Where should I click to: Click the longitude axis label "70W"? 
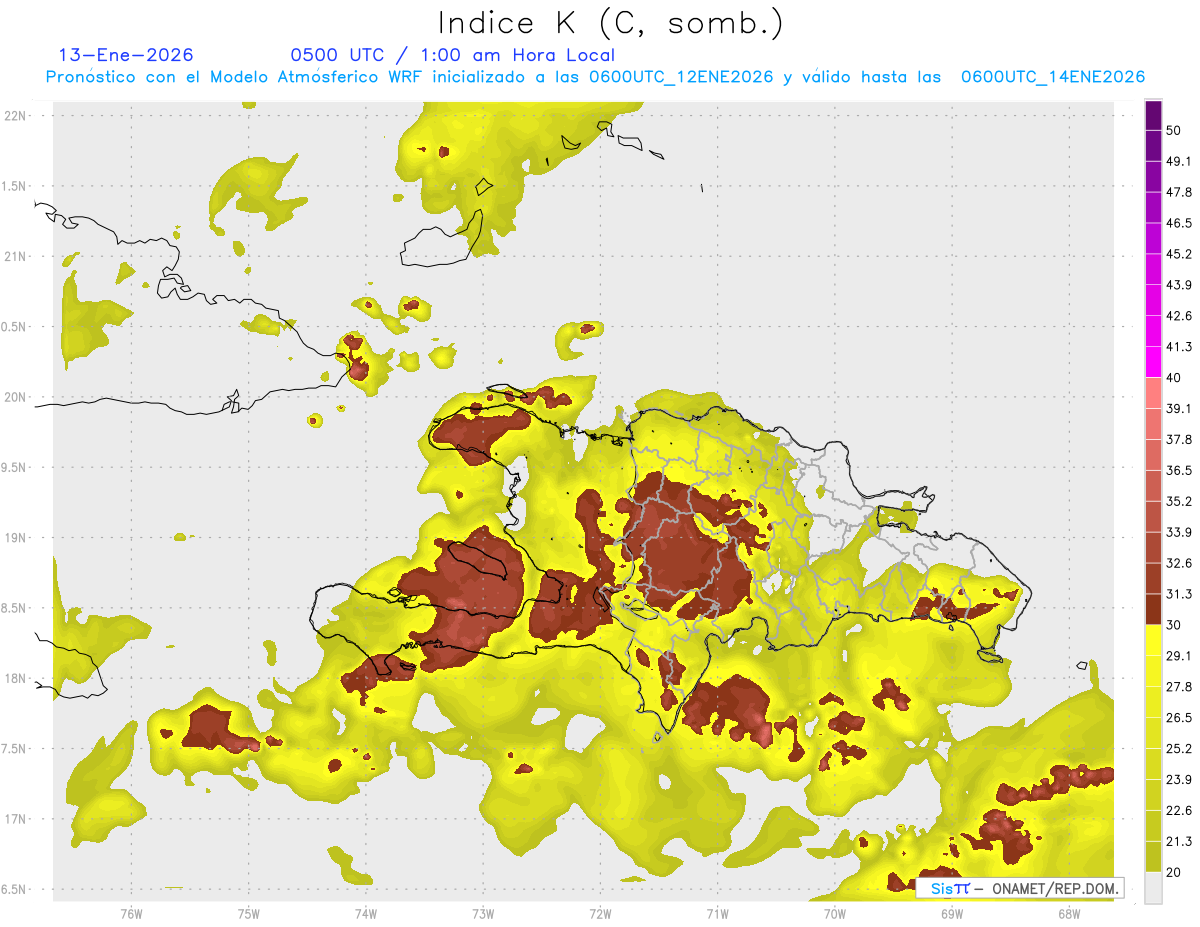(835, 912)
